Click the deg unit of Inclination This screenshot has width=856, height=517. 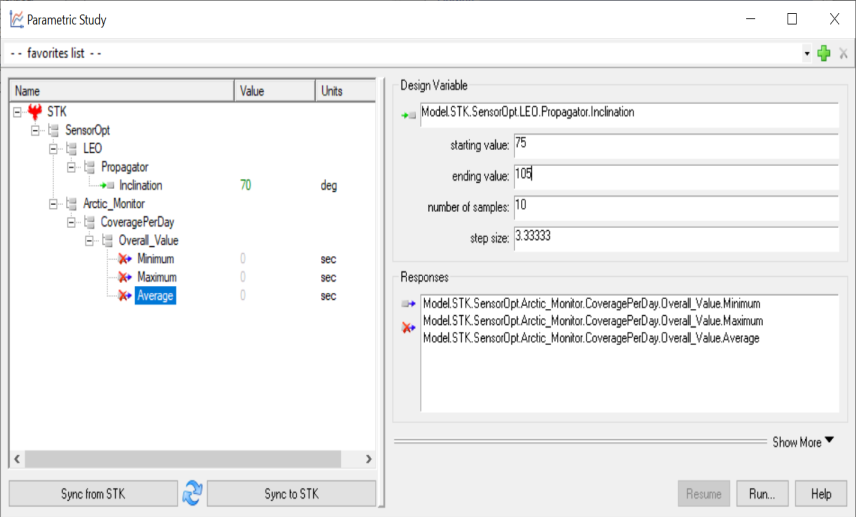(329, 186)
